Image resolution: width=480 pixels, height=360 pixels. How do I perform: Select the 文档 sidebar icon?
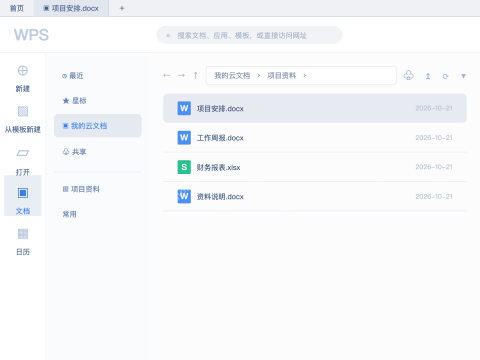pos(23,193)
